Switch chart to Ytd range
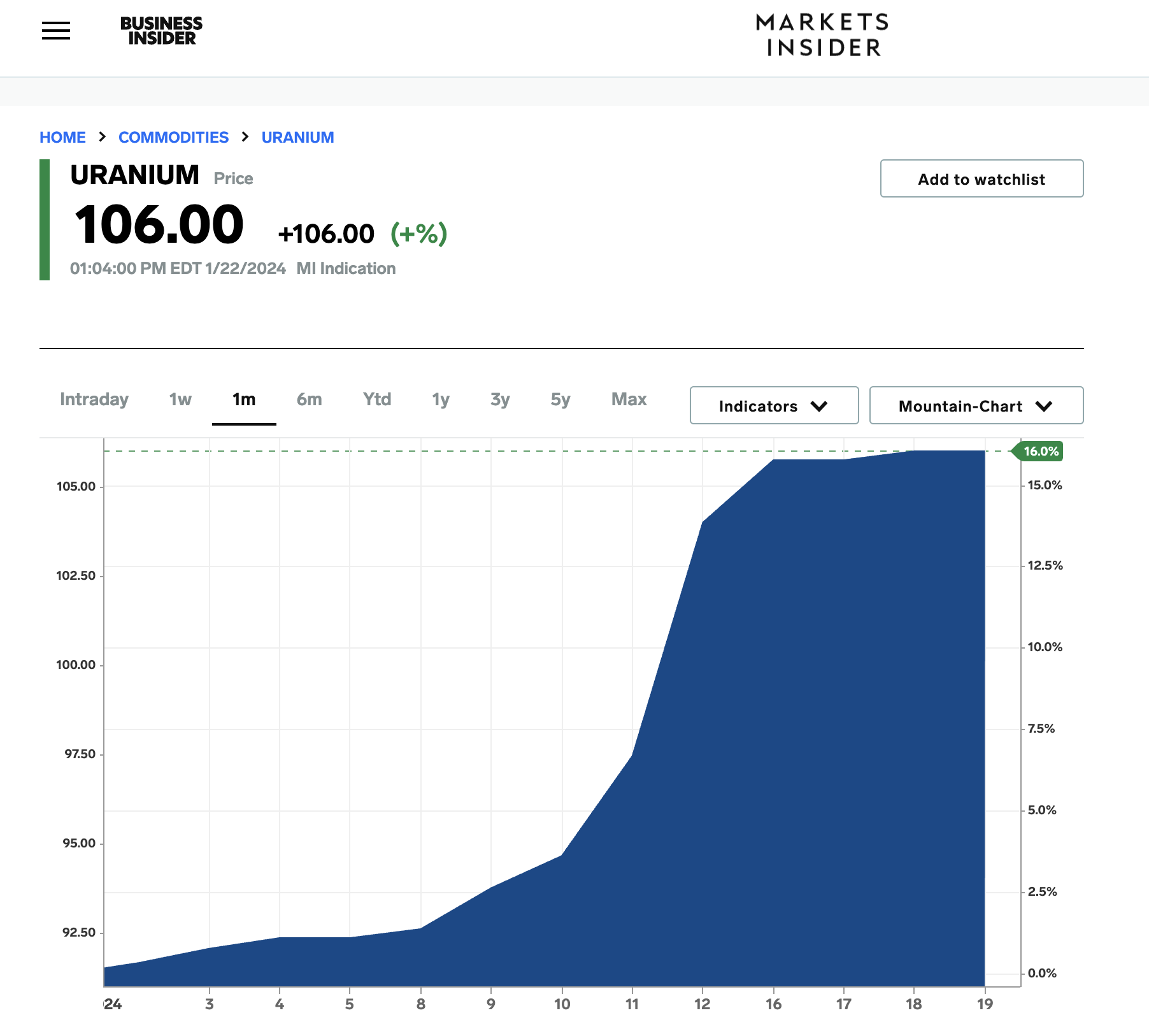 point(377,399)
